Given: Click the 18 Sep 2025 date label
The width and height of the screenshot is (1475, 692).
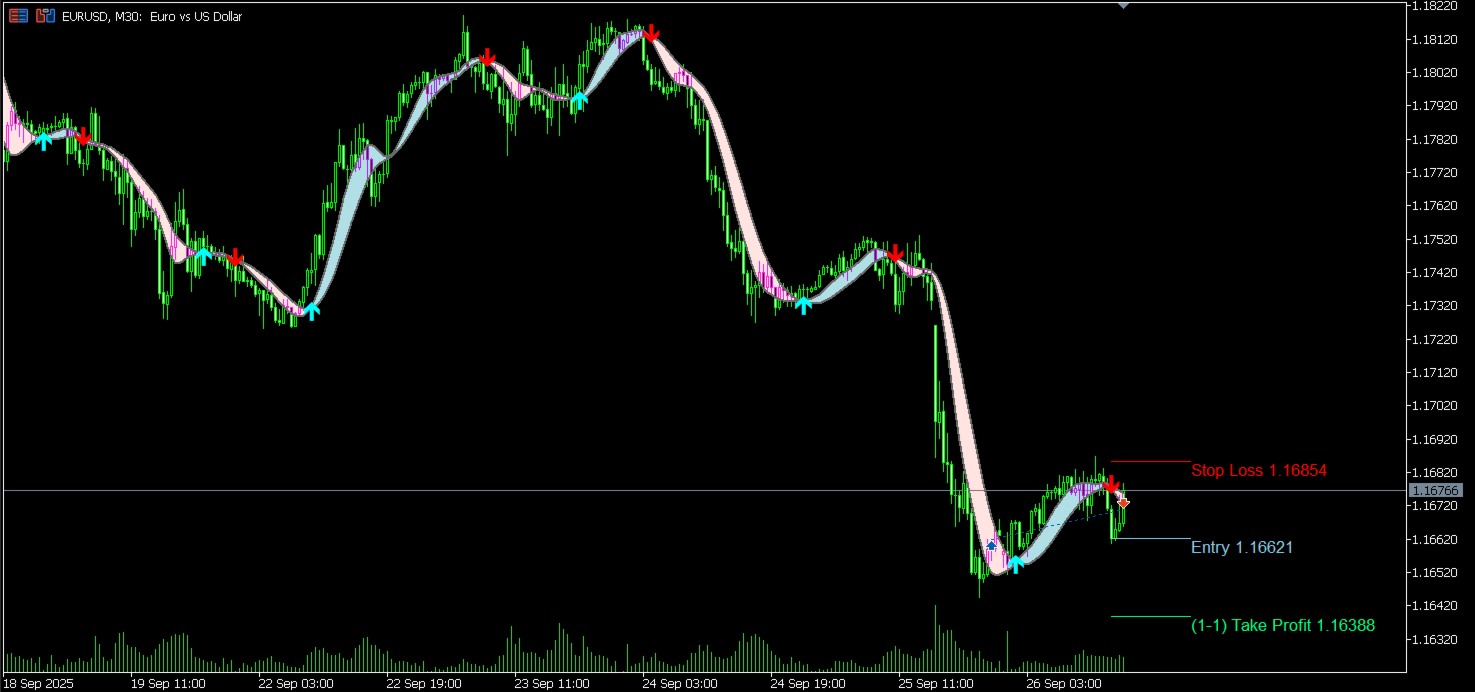Looking at the screenshot, I should pyautogui.click(x=38, y=684).
